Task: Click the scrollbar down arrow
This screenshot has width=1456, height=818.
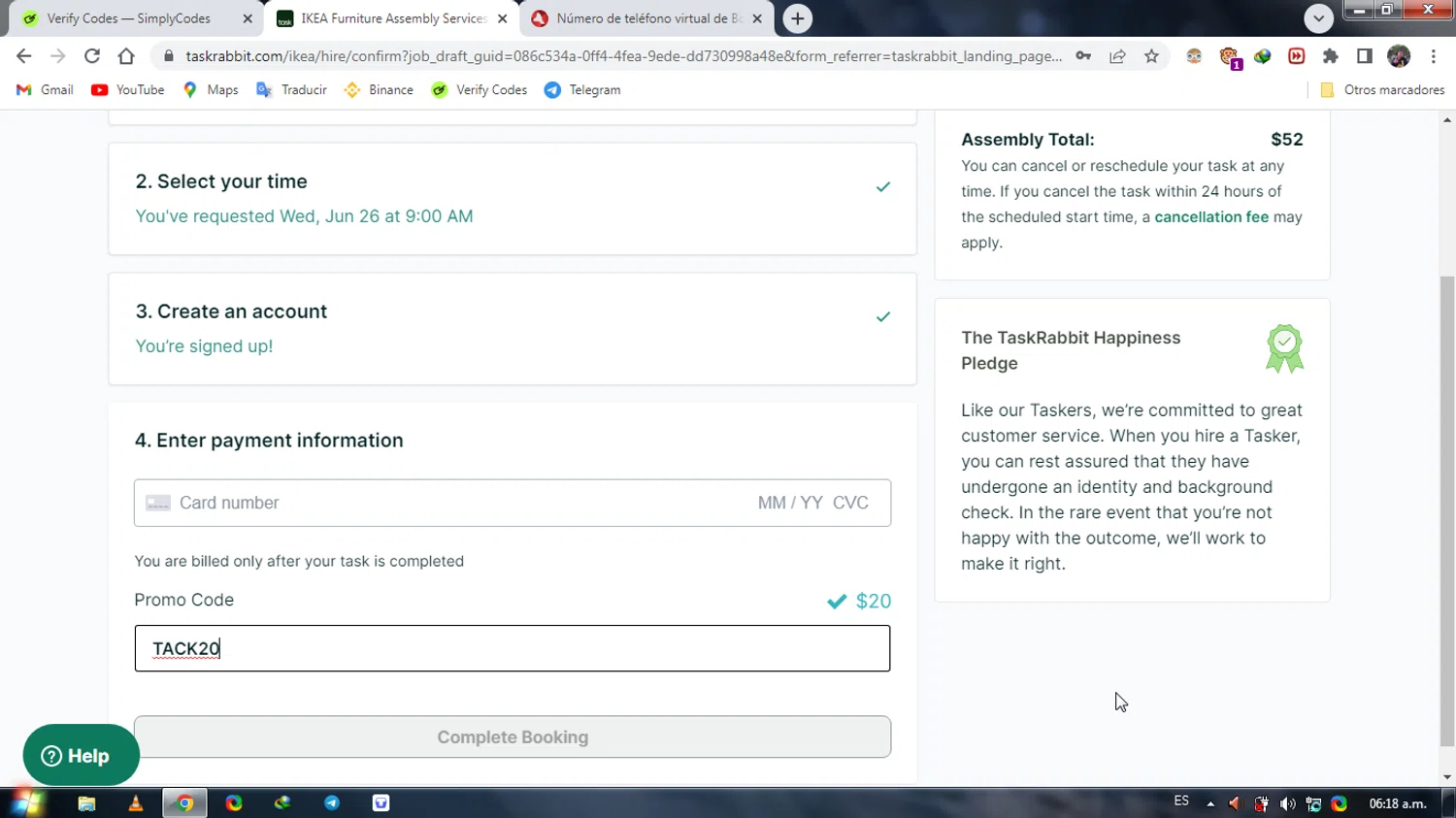Action: coord(1447,777)
